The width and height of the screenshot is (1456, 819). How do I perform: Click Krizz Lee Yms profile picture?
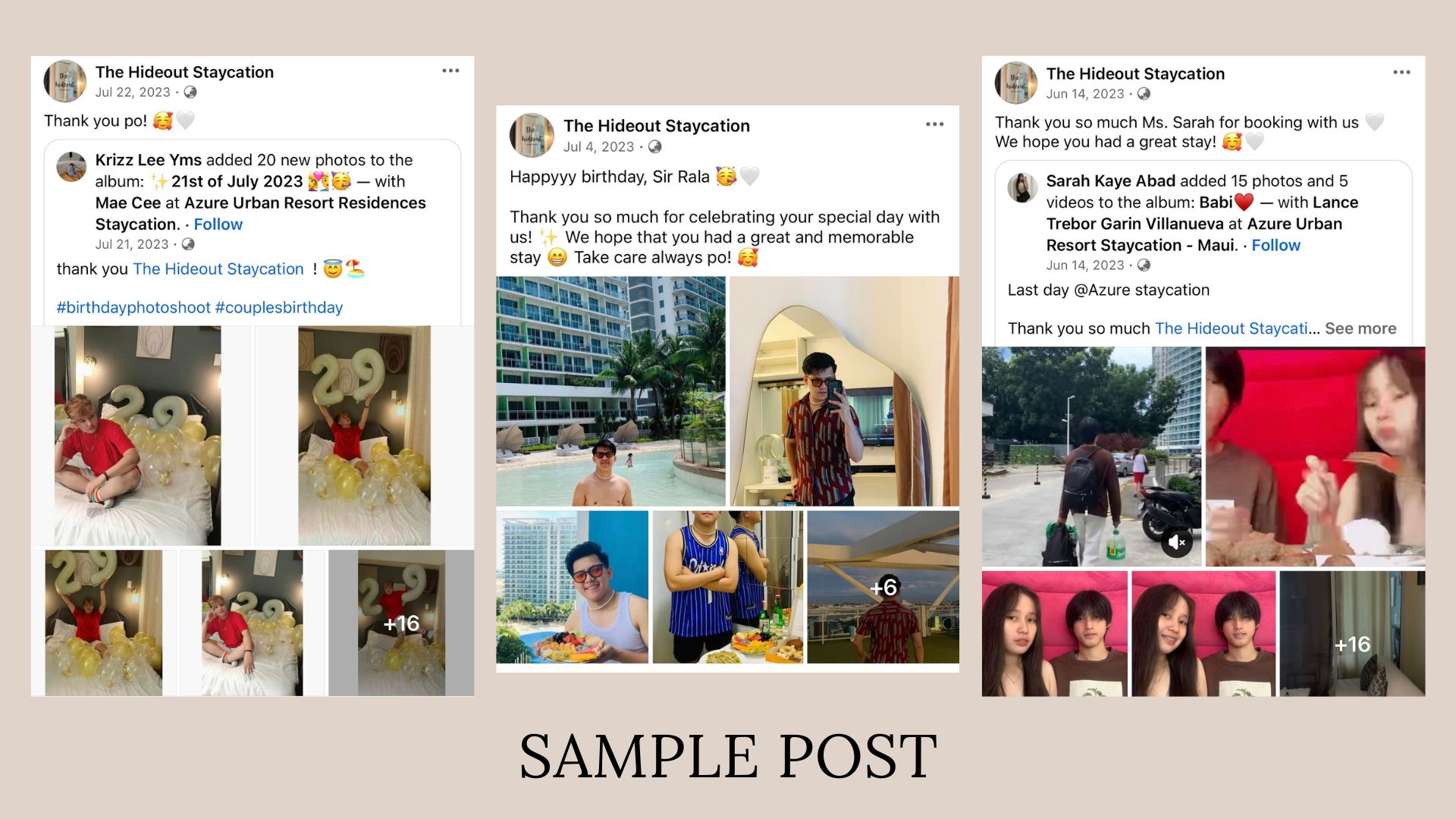pyautogui.click(x=71, y=167)
